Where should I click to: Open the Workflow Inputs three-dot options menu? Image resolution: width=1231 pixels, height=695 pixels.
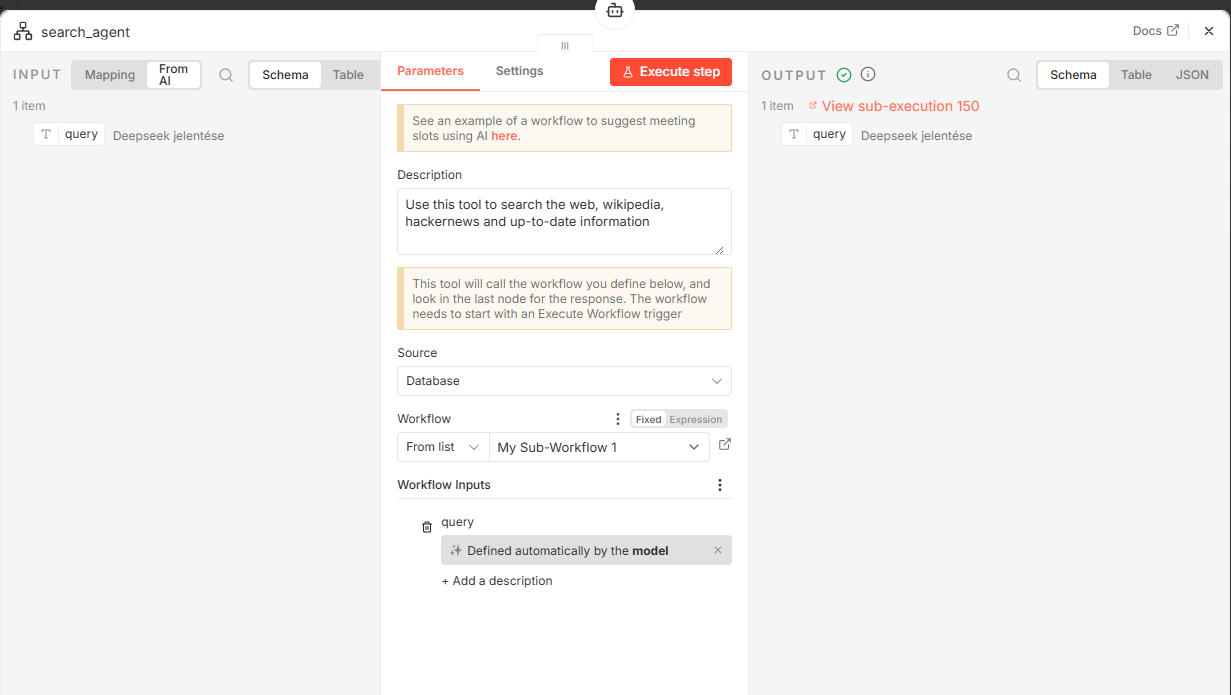[x=720, y=485]
